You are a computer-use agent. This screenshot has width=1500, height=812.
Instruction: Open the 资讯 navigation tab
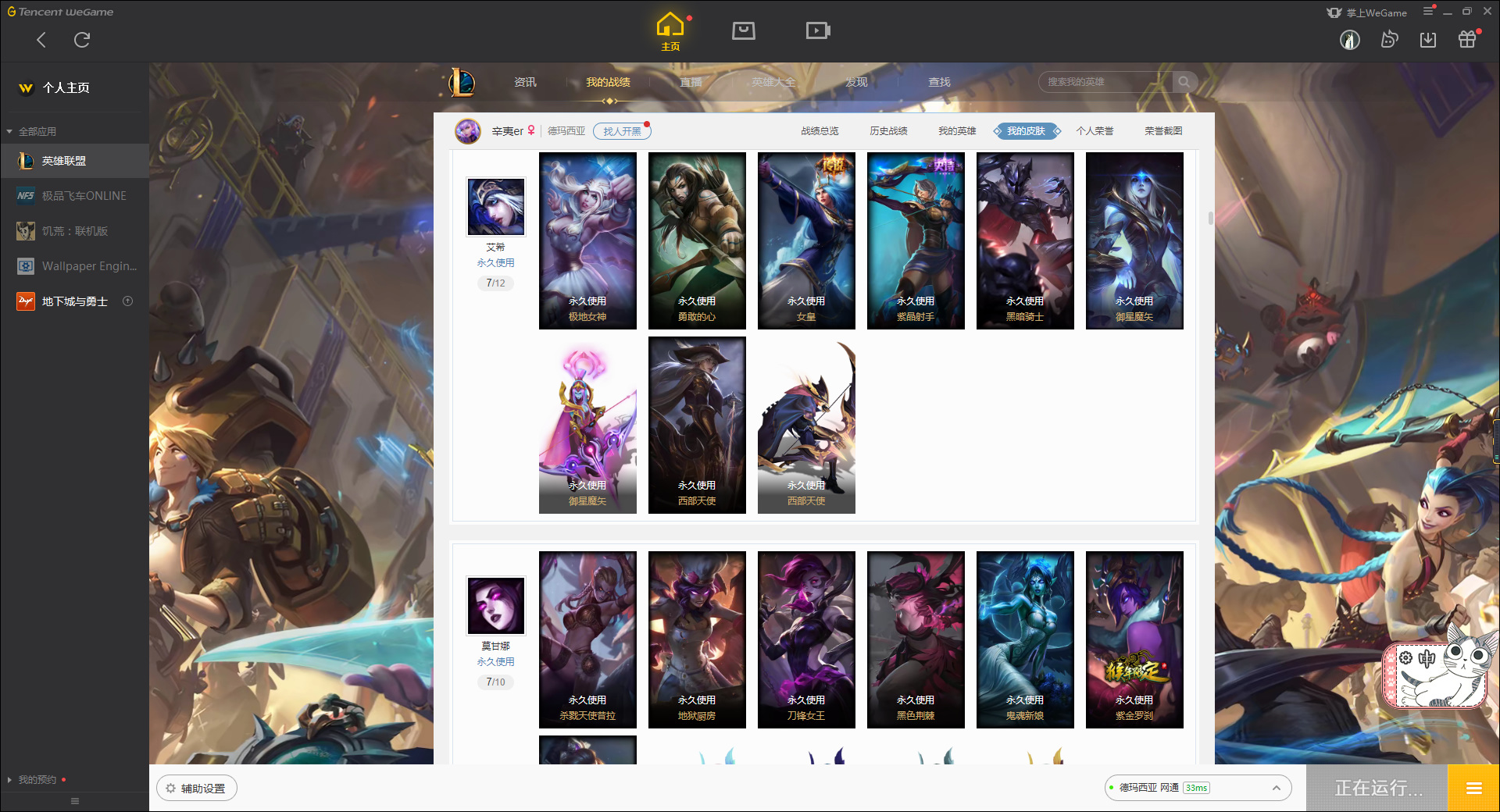pos(525,82)
